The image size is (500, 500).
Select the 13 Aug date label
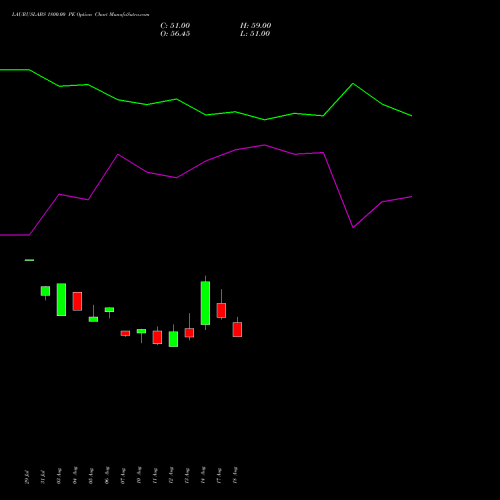[187, 476]
